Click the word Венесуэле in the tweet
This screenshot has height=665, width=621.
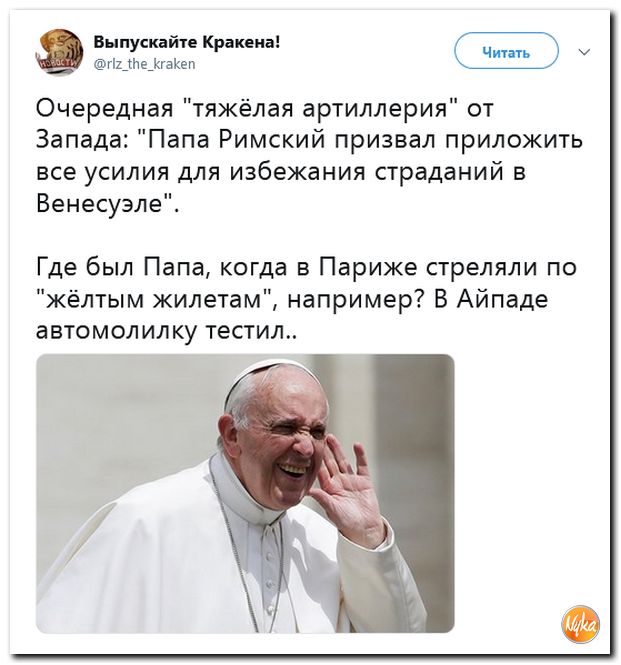100,204
